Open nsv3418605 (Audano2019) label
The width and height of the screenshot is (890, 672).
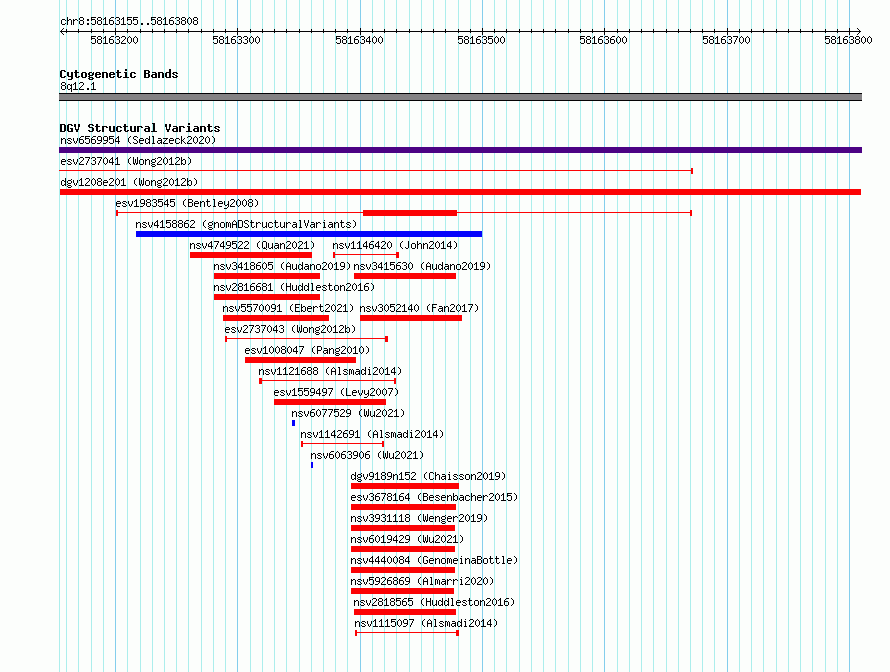tap(282, 266)
